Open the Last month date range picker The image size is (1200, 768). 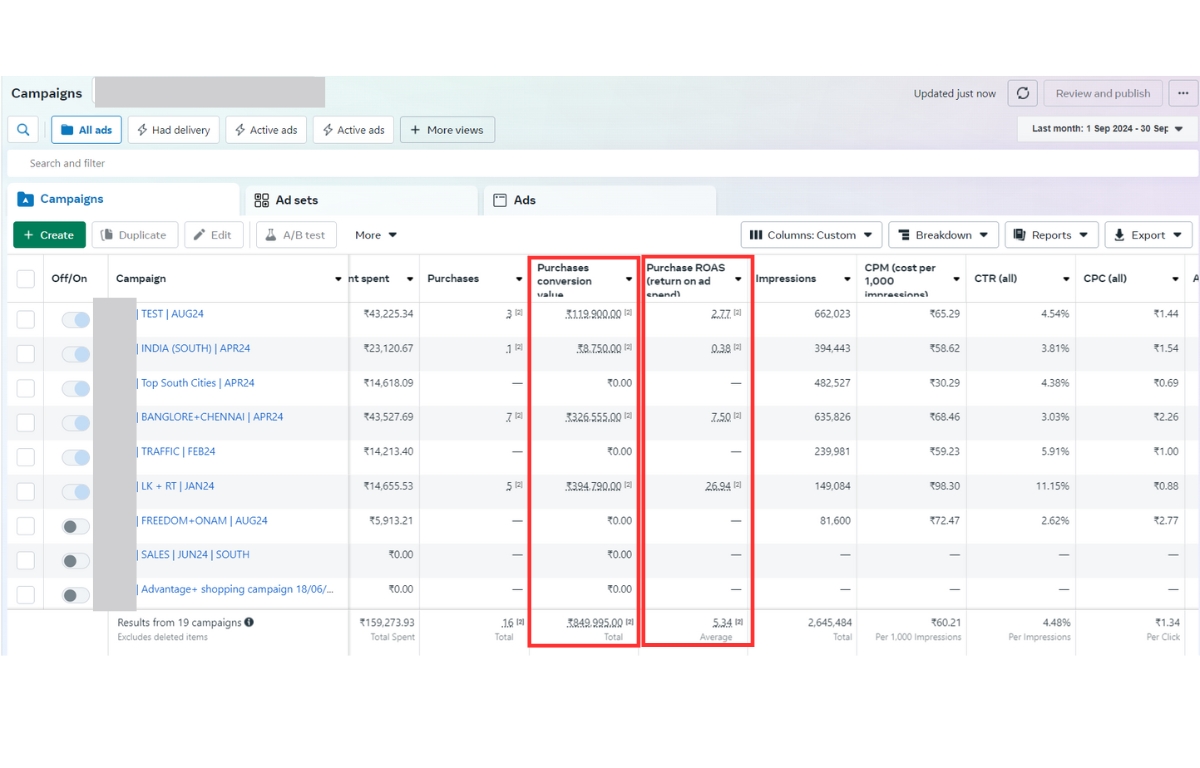pyautogui.click(x=1107, y=129)
